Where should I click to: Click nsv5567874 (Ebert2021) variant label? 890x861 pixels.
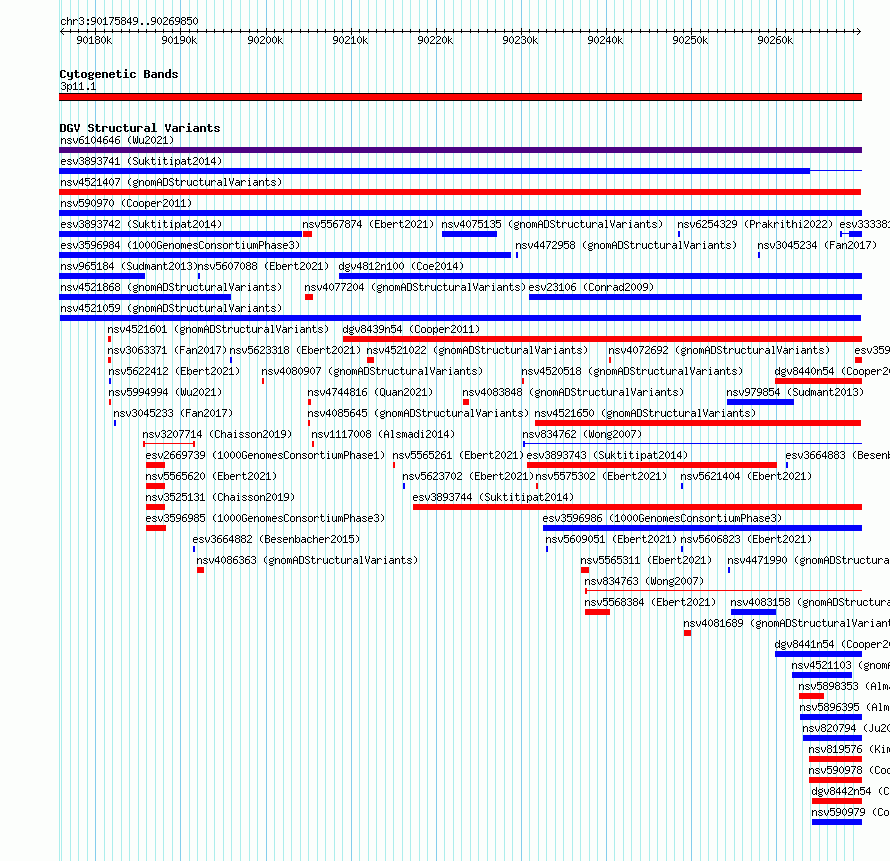[368, 224]
